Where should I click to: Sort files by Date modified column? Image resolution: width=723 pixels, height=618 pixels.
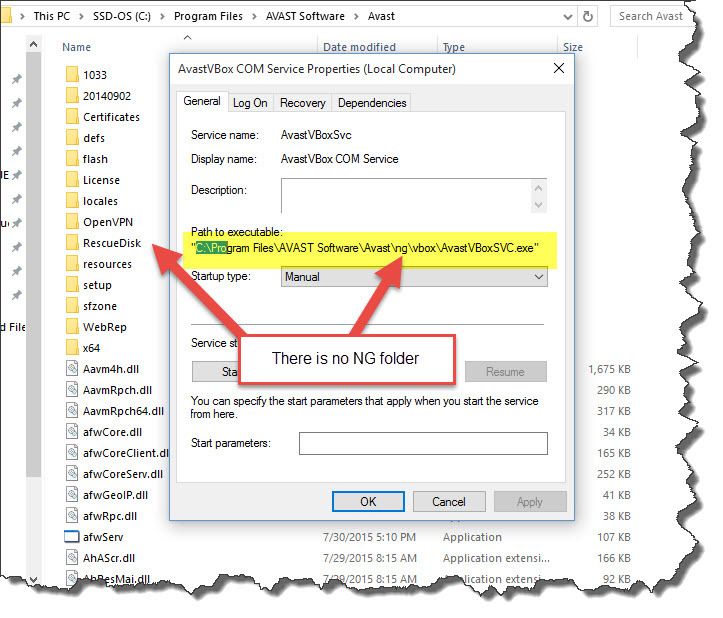tap(359, 47)
